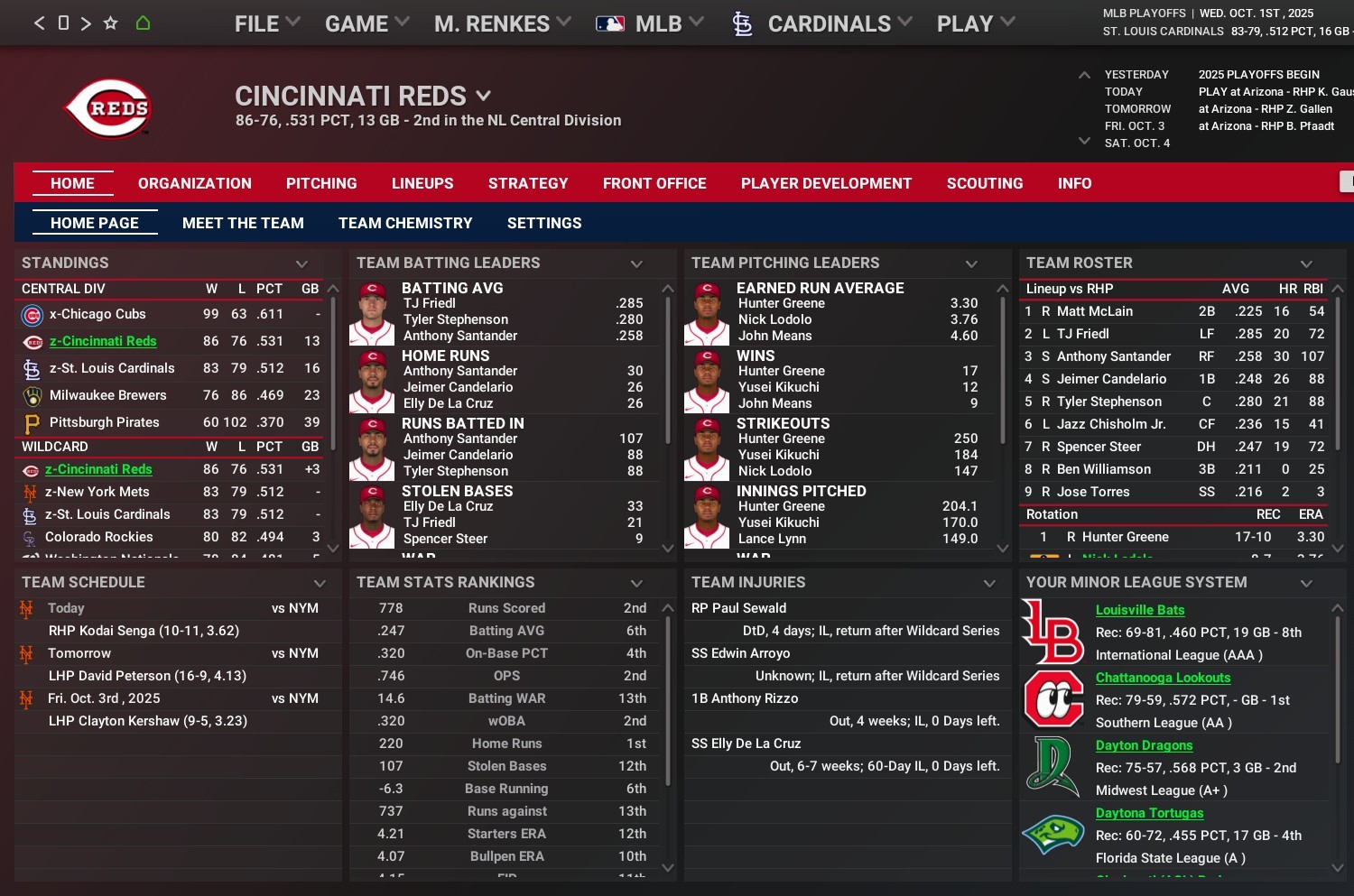The image size is (1354, 896).
Task: Open the Daytona Tortugas link
Action: click(1150, 813)
